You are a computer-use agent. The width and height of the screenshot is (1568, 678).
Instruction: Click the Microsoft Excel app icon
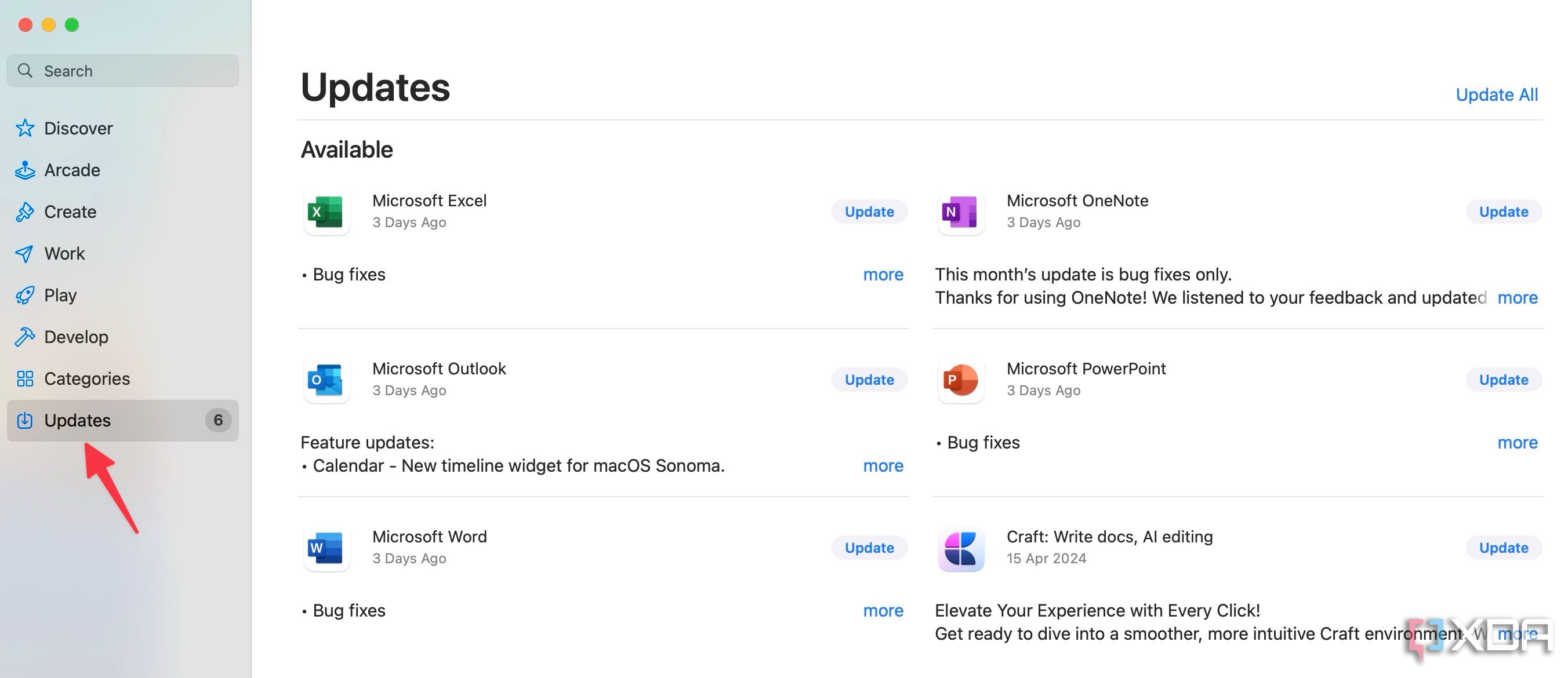point(326,211)
